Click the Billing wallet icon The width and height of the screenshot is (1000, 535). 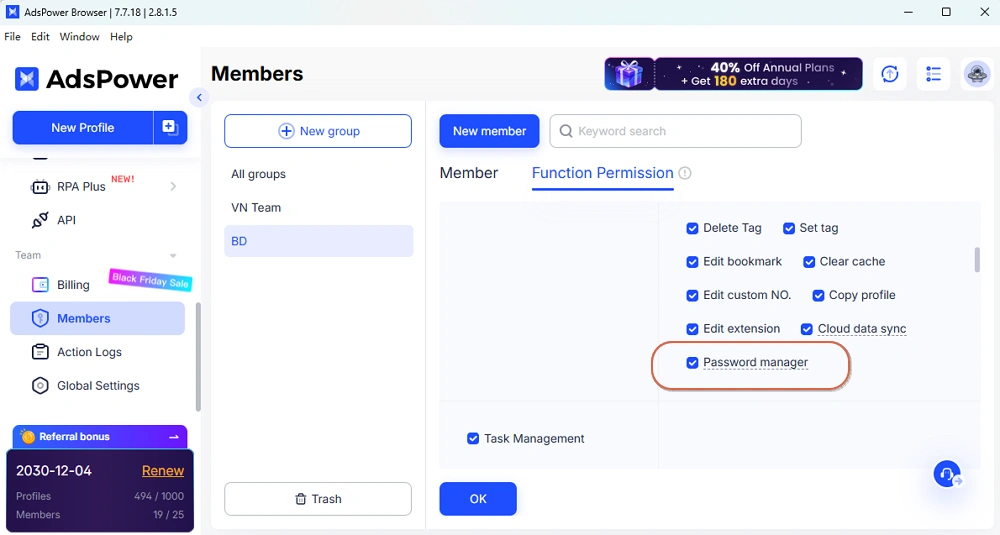pos(40,284)
